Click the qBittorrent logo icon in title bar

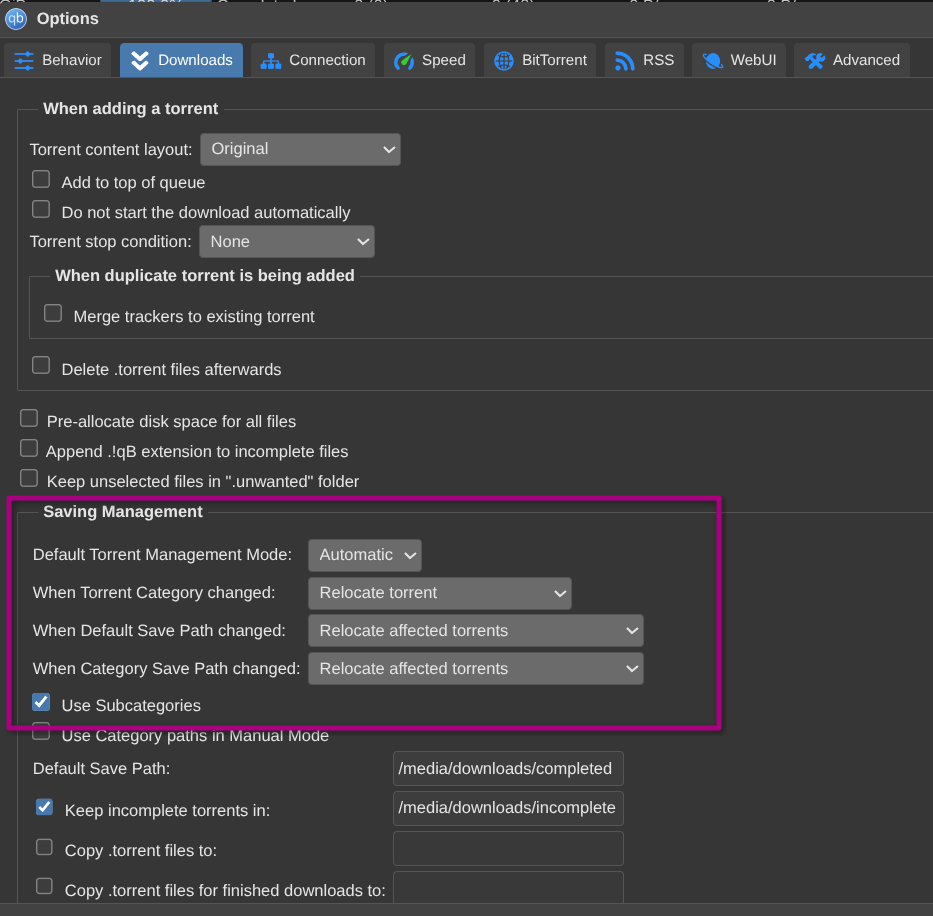click(16, 18)
